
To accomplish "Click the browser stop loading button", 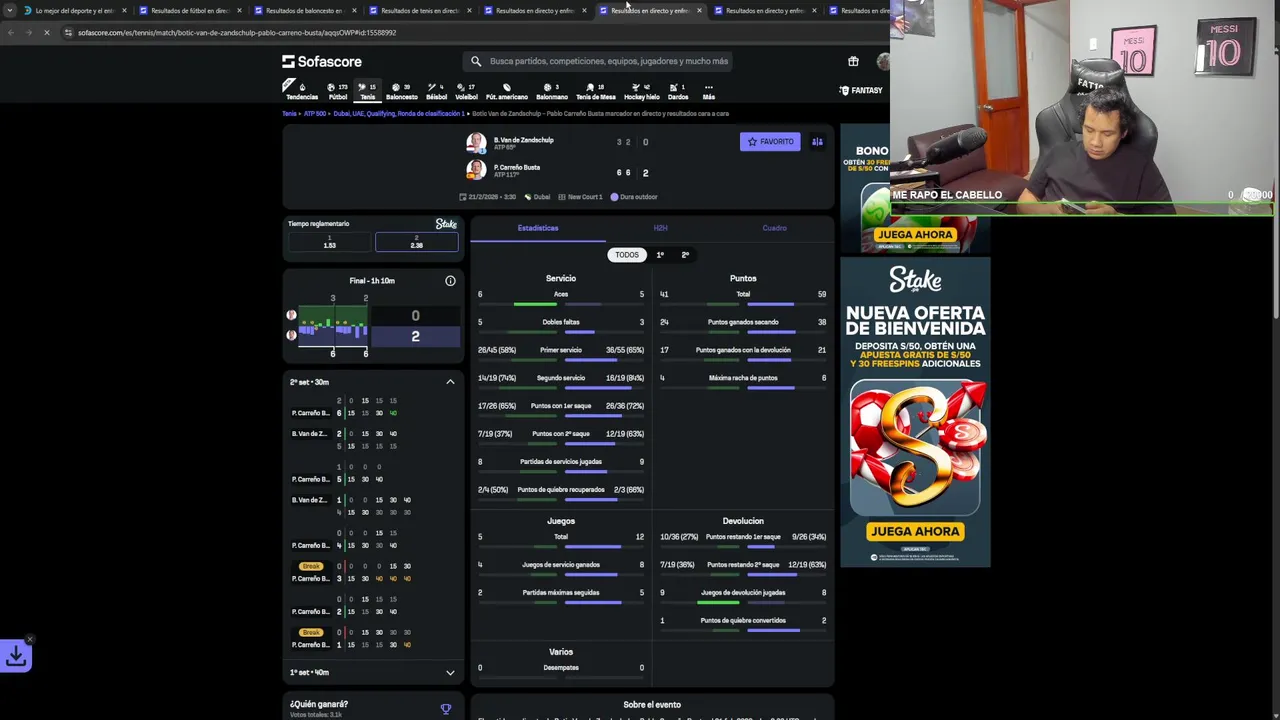I will pos(46,33).
